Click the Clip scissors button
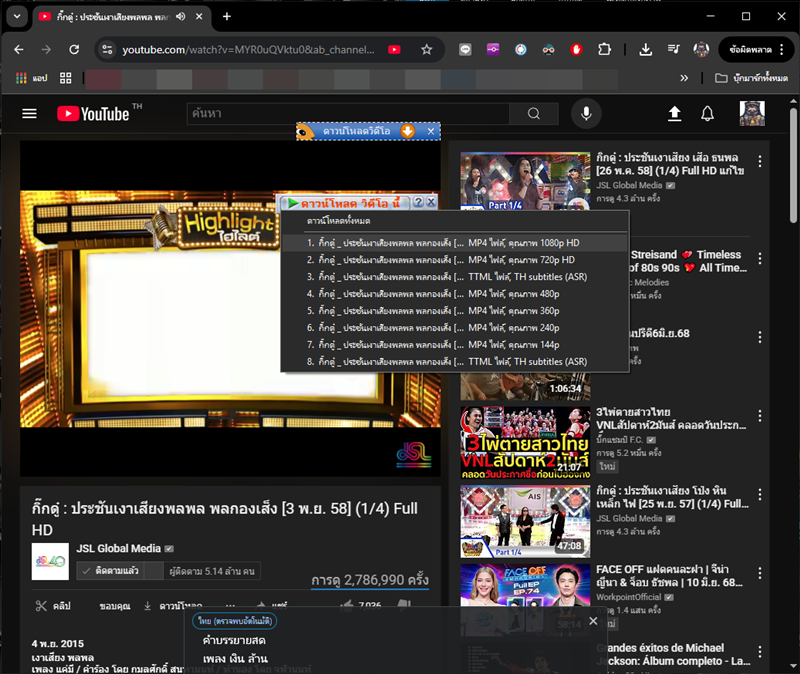 pyautogui.click(x=53, y=606)
